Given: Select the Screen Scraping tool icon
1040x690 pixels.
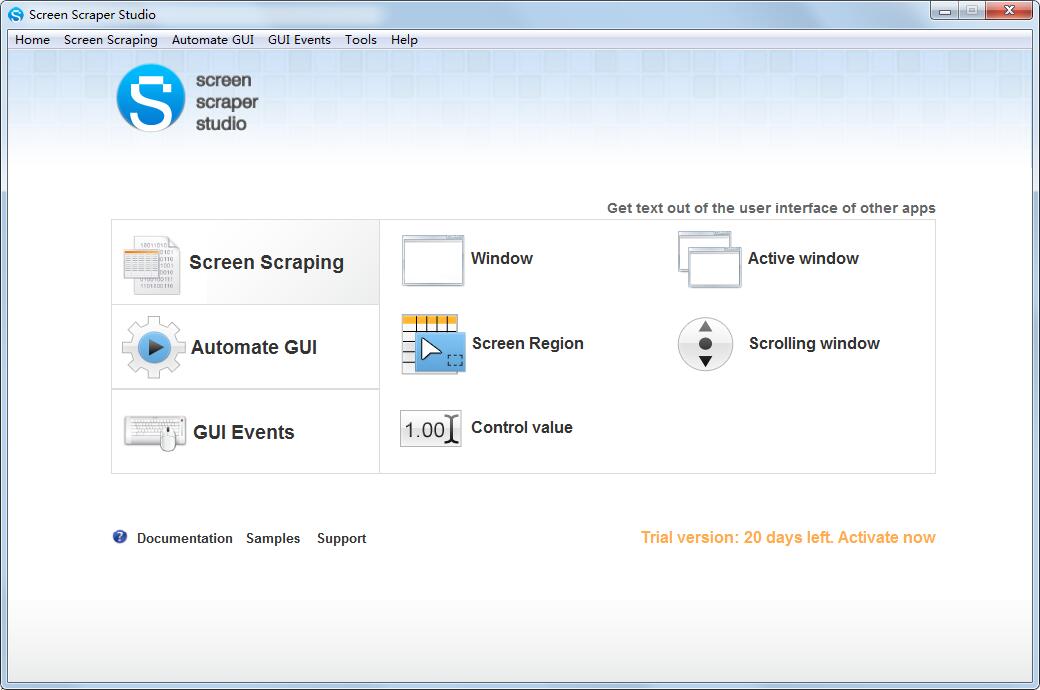Looking at the screenshot, I should (x=152, y=262).
